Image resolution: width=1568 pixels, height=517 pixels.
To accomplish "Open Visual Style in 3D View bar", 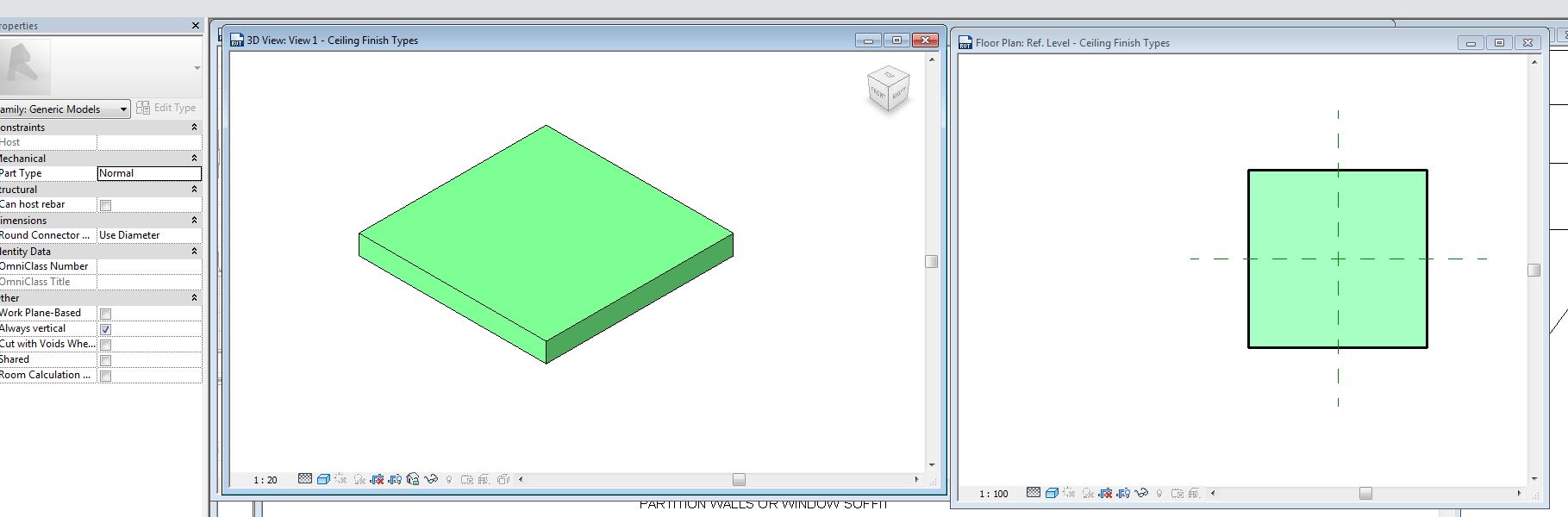I will coord(323,479).
